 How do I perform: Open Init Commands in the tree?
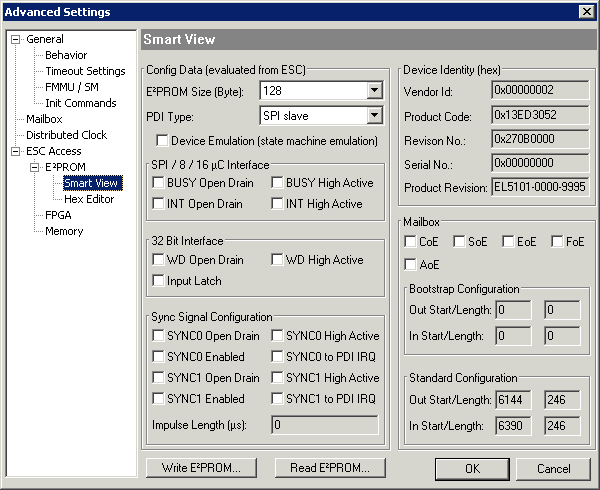pyautogui.click(x=81, y=103)
